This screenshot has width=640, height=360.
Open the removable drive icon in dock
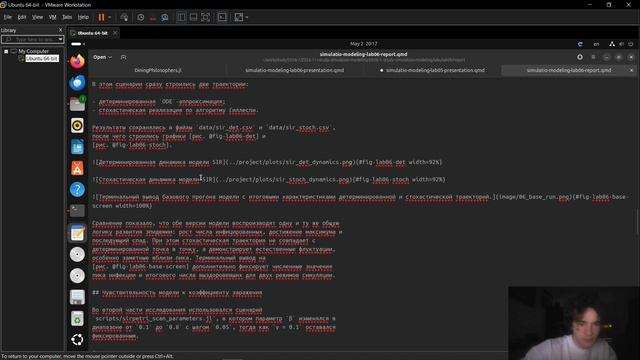pyautogui.click(x=77, y=297)
